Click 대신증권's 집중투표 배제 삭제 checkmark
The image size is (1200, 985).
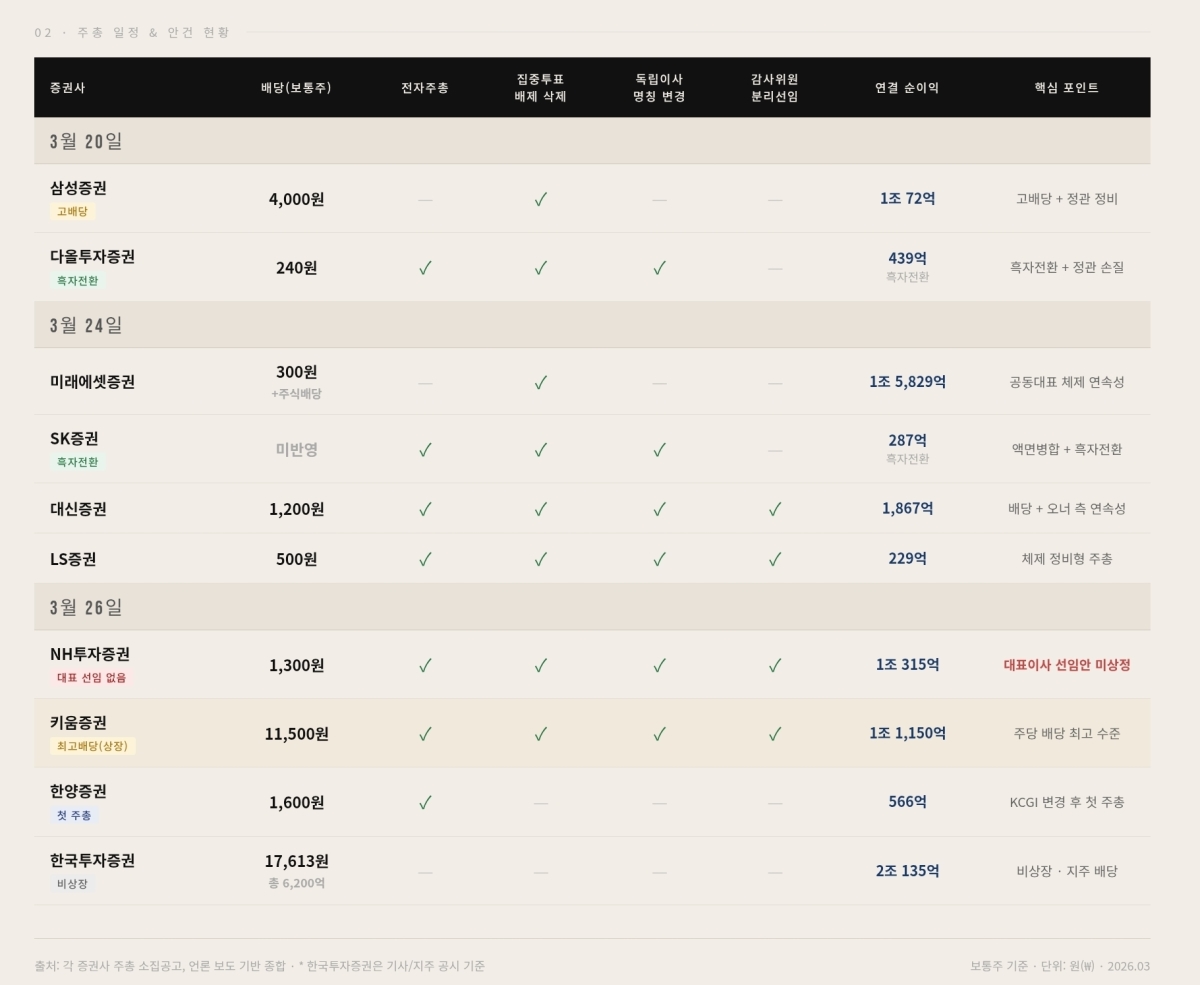(541, 509)
